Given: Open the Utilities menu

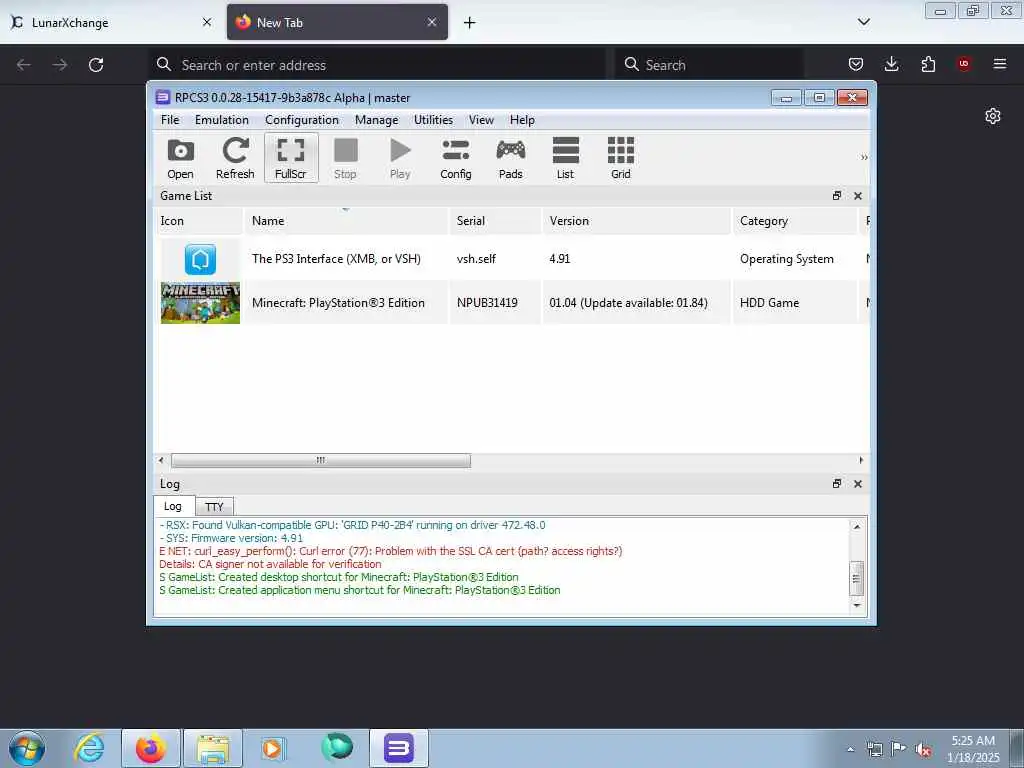Looking at the screenshot, I should pyautogui.click(x=433, y=120).
